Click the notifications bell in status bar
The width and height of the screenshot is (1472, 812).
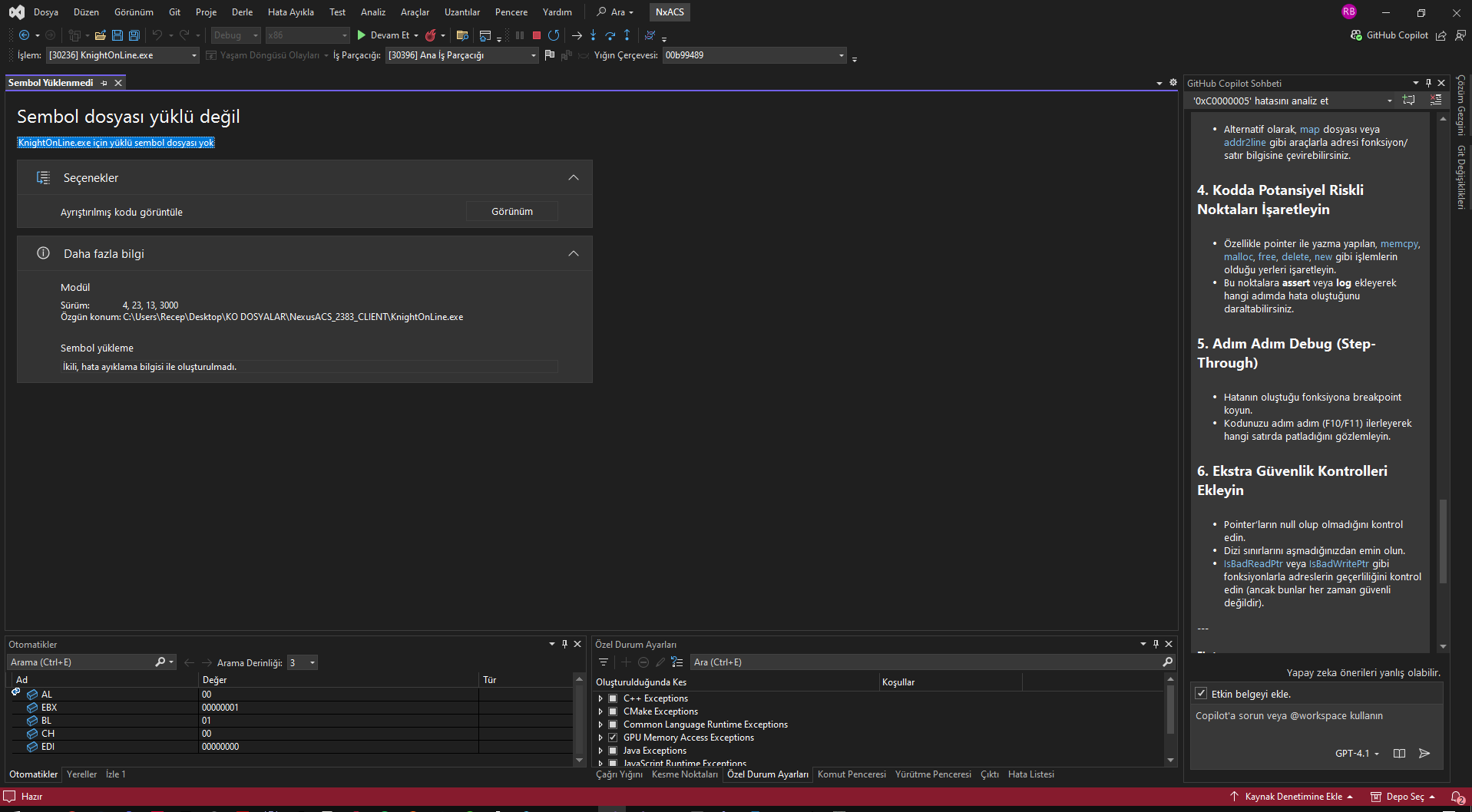coord(1457,797)
